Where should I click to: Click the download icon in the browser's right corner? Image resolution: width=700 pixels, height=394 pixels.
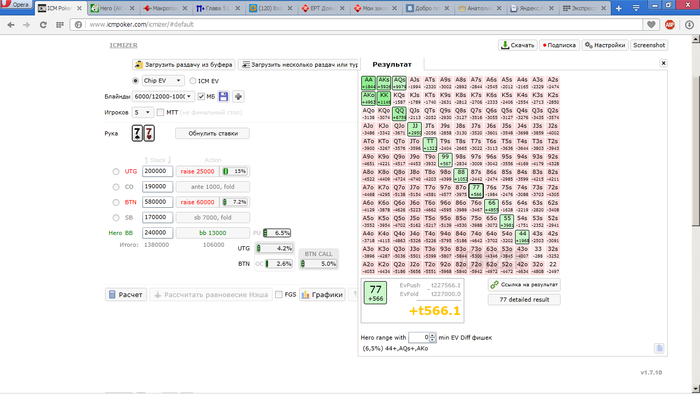coord(689,25)
